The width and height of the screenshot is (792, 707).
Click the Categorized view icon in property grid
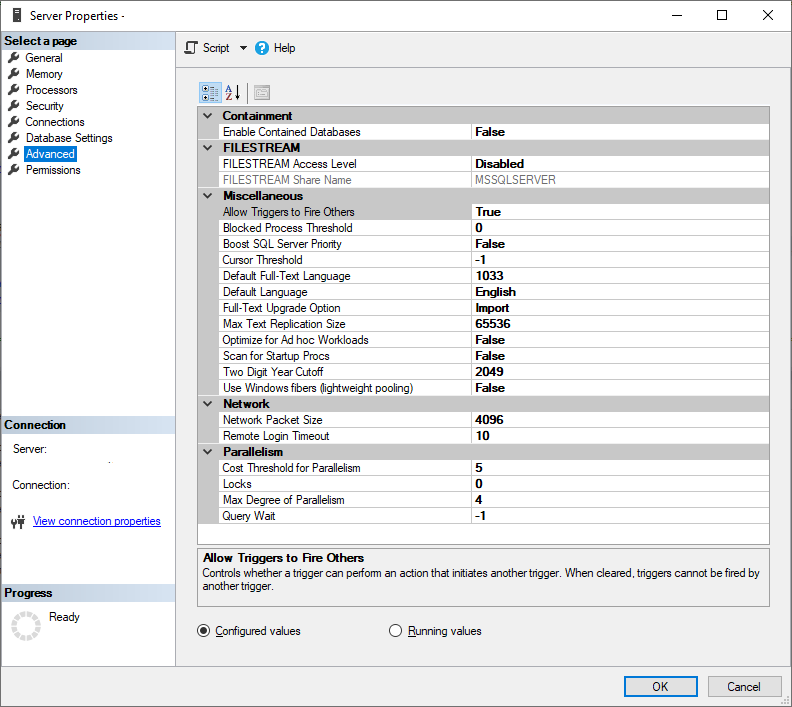click(x=210, y=93)
